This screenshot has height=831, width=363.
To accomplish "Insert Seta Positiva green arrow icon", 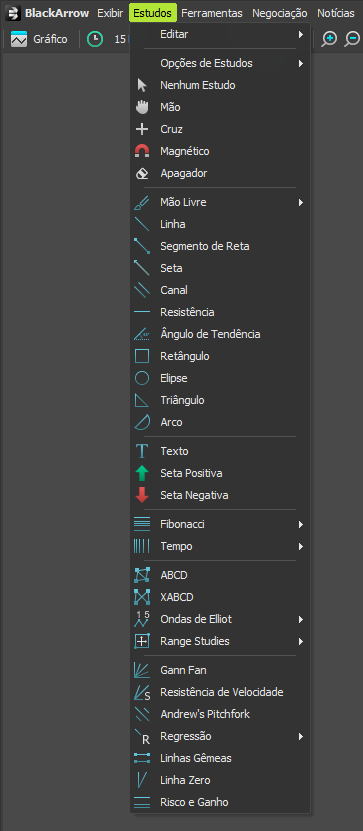I will pos(141,473).
